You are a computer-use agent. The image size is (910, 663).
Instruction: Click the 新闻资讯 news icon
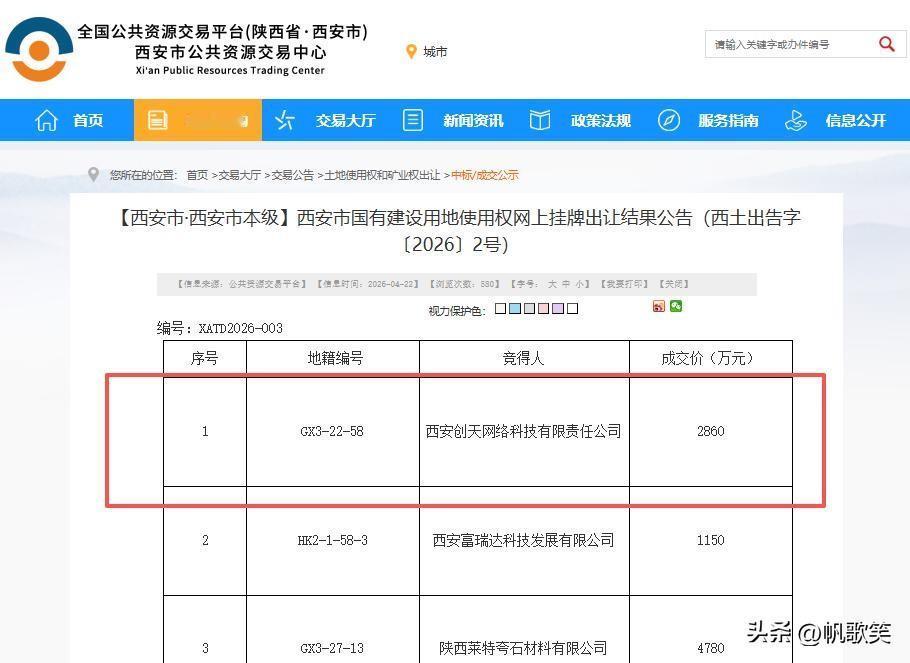pos(413,120)
